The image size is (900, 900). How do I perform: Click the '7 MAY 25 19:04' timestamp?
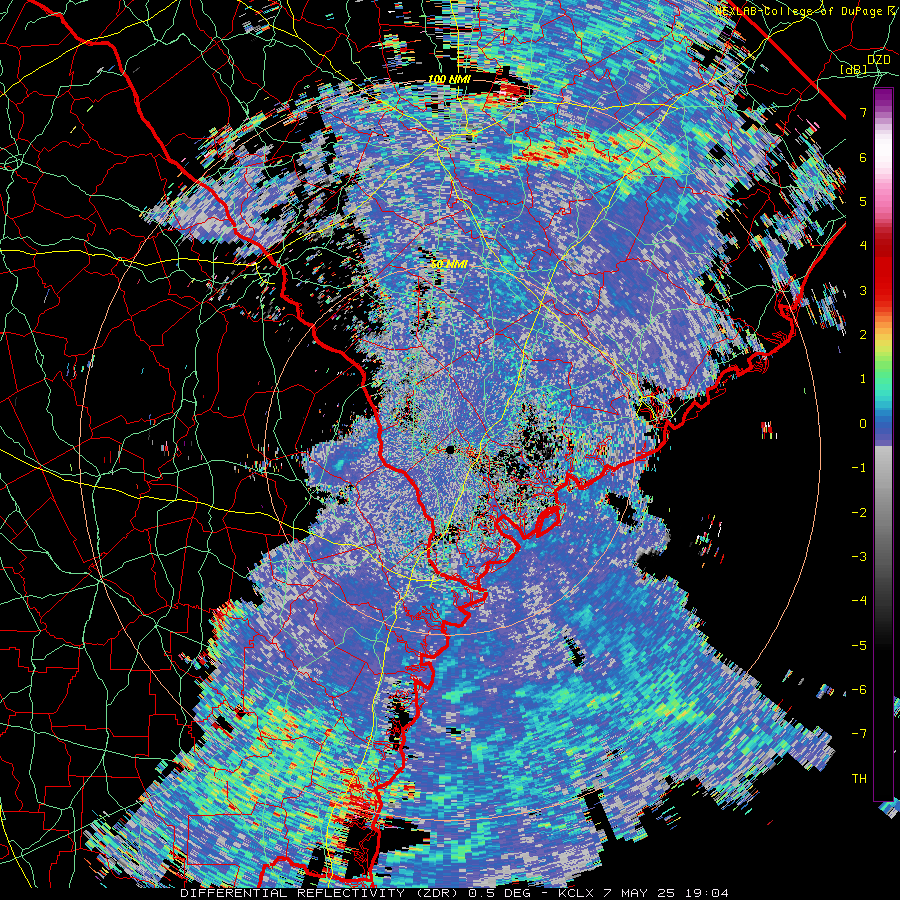coord(666,893)
